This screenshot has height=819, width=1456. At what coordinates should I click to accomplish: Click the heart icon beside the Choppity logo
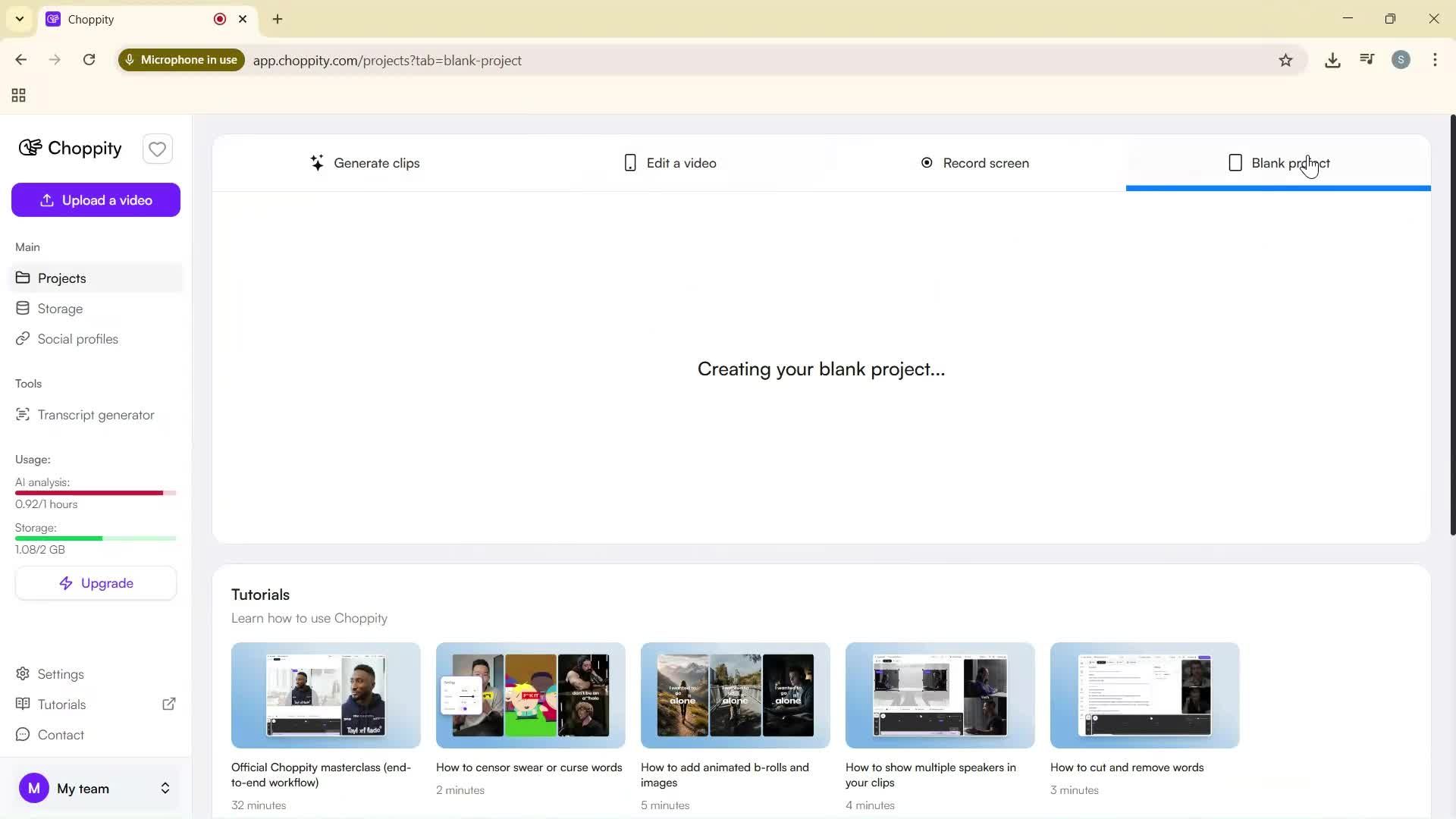click(x=157, y=149)
